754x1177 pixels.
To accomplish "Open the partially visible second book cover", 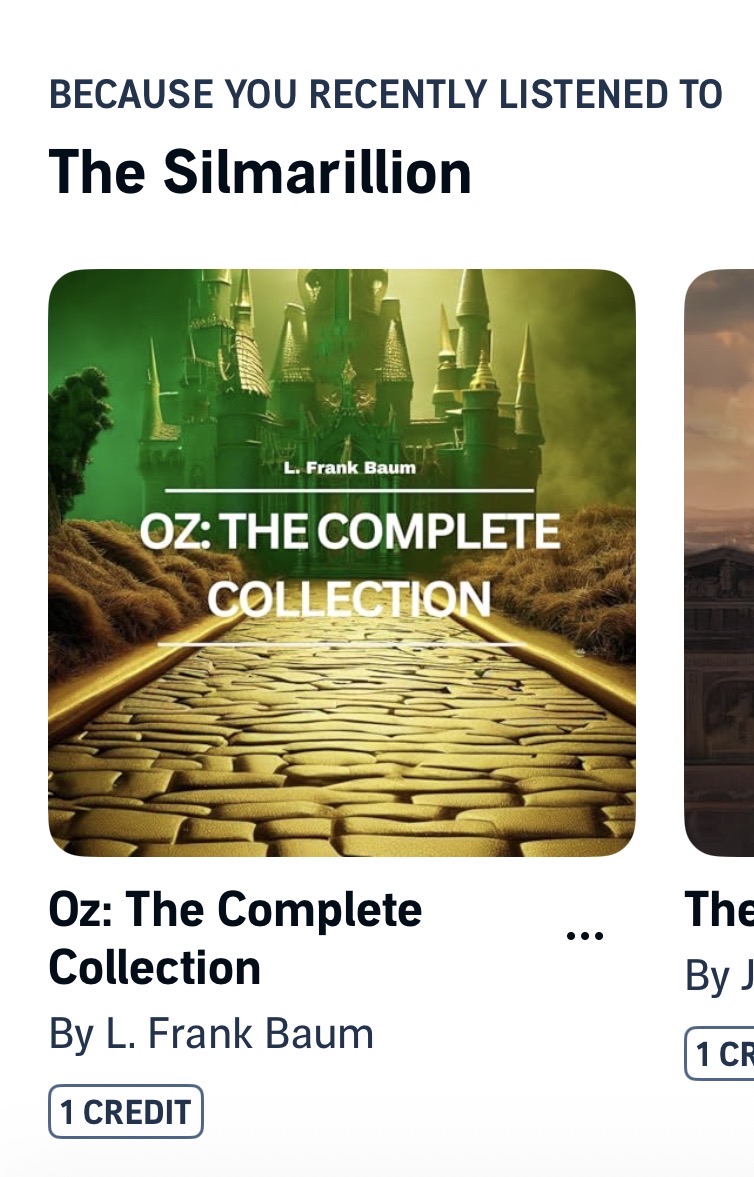I will pyautogui.click(x=719, y=562).
